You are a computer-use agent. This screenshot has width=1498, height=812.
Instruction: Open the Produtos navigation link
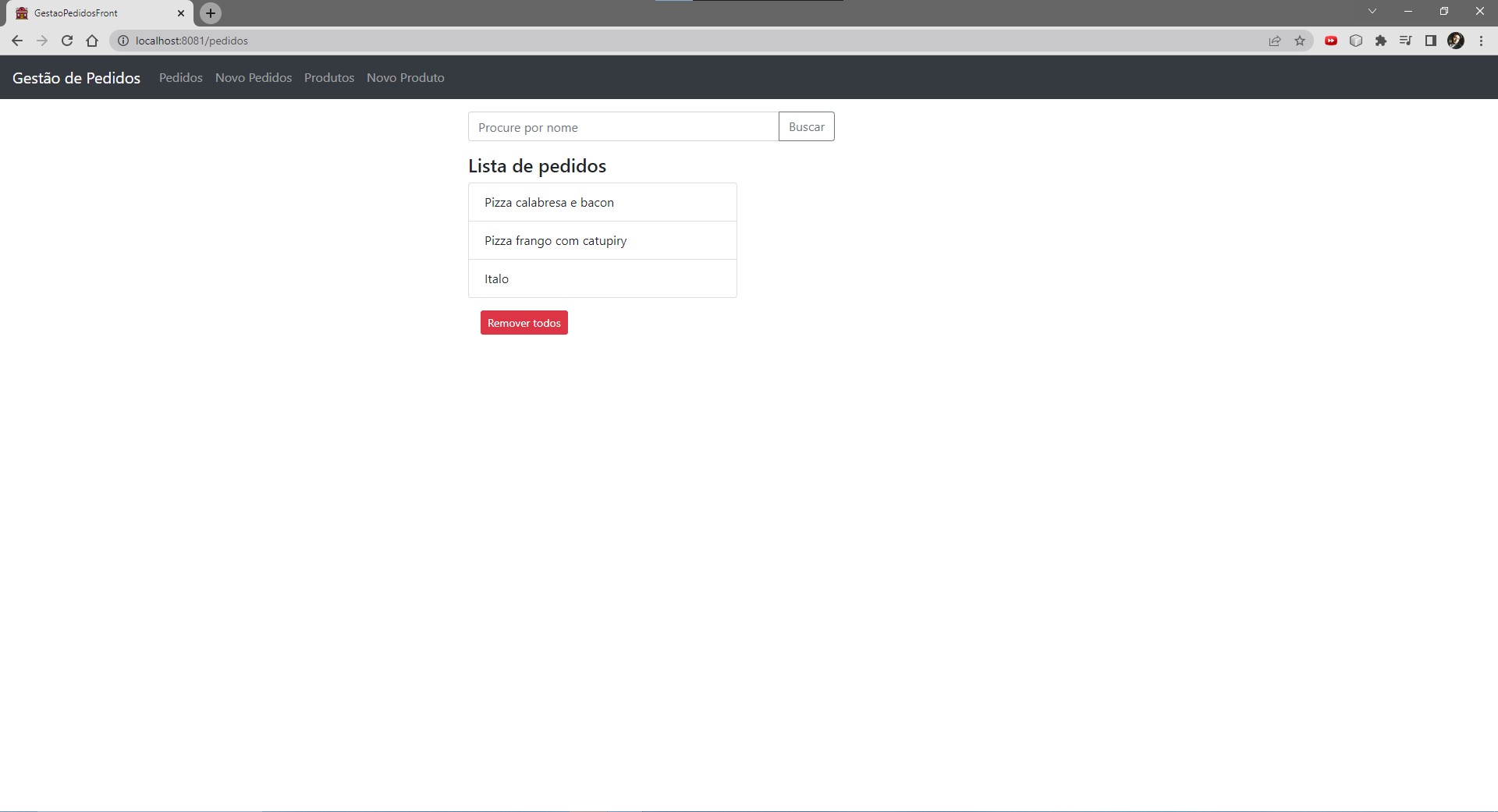(x=328, y=77)
